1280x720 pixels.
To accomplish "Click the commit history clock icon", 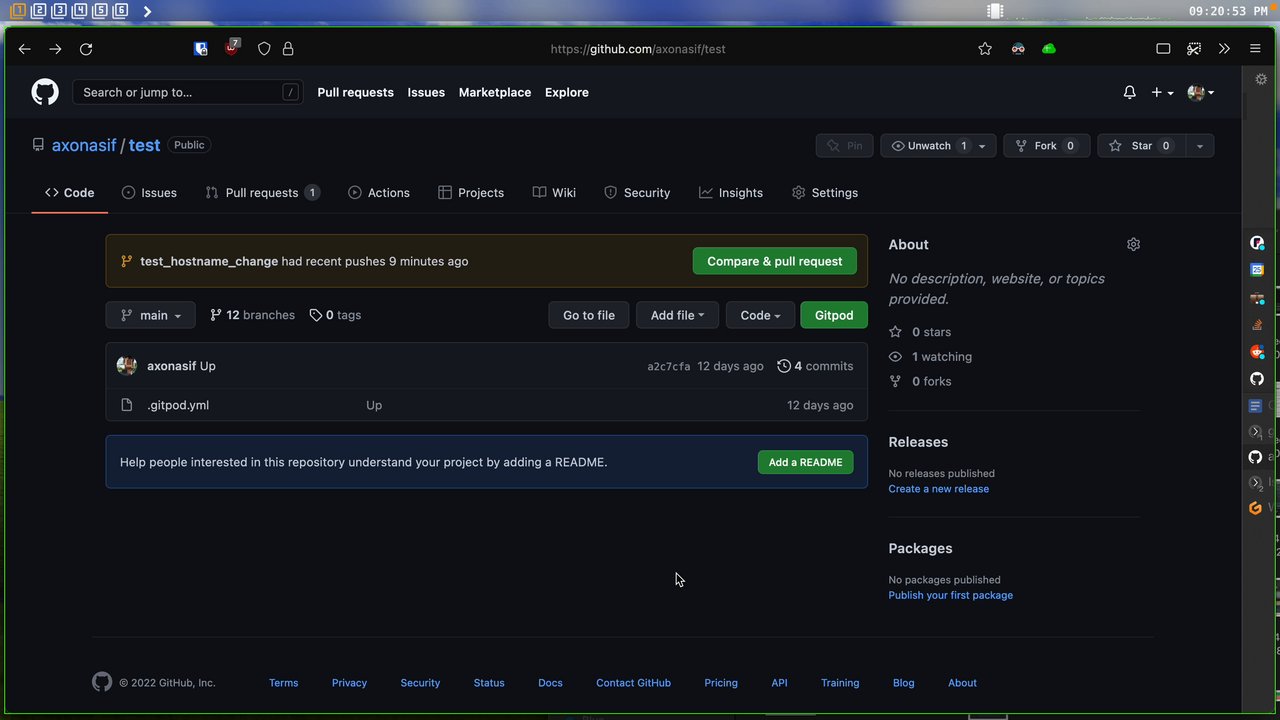I will (784, 366).
